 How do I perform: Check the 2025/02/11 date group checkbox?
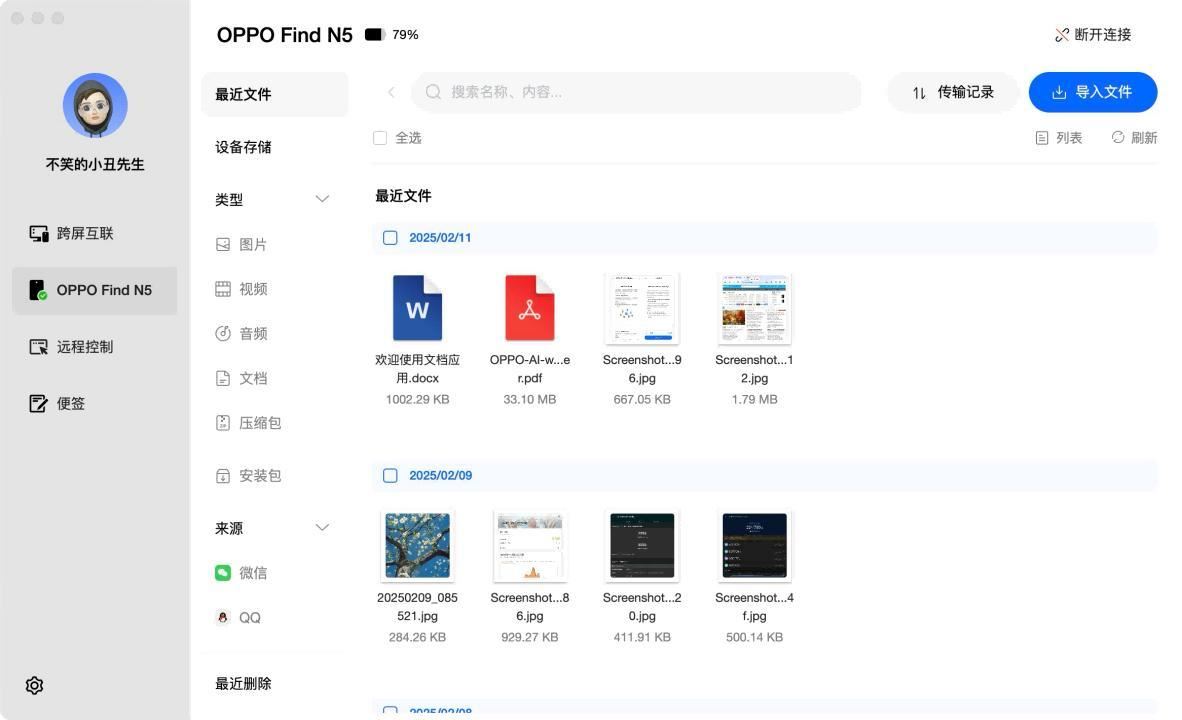click(x=390, y=238)
